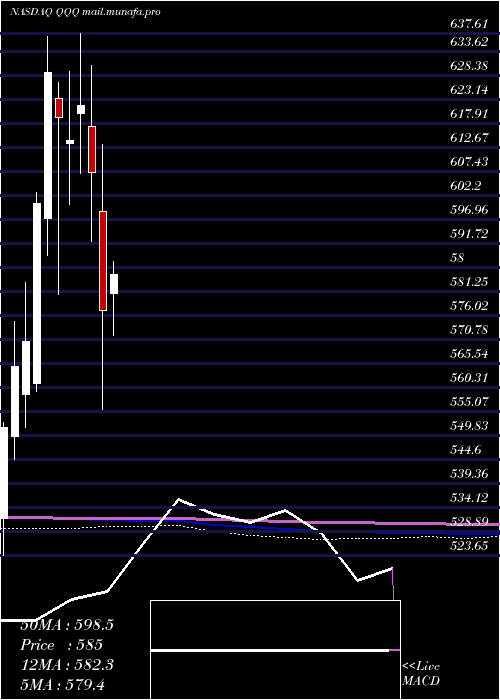Click the tallest white candlestick near 612
This screenshot has height=700, width=500.
pyautogui.click(x=48, y=145)
